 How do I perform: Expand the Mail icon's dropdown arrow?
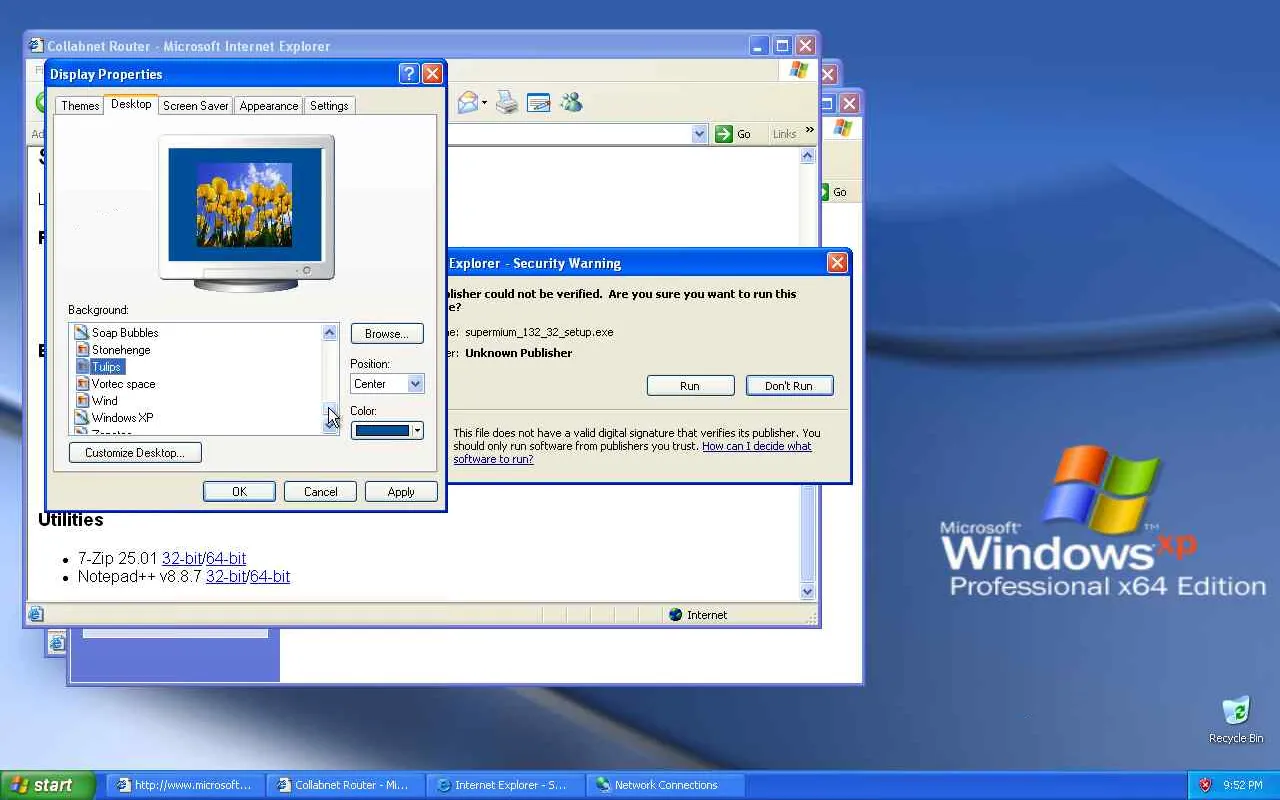484,103
